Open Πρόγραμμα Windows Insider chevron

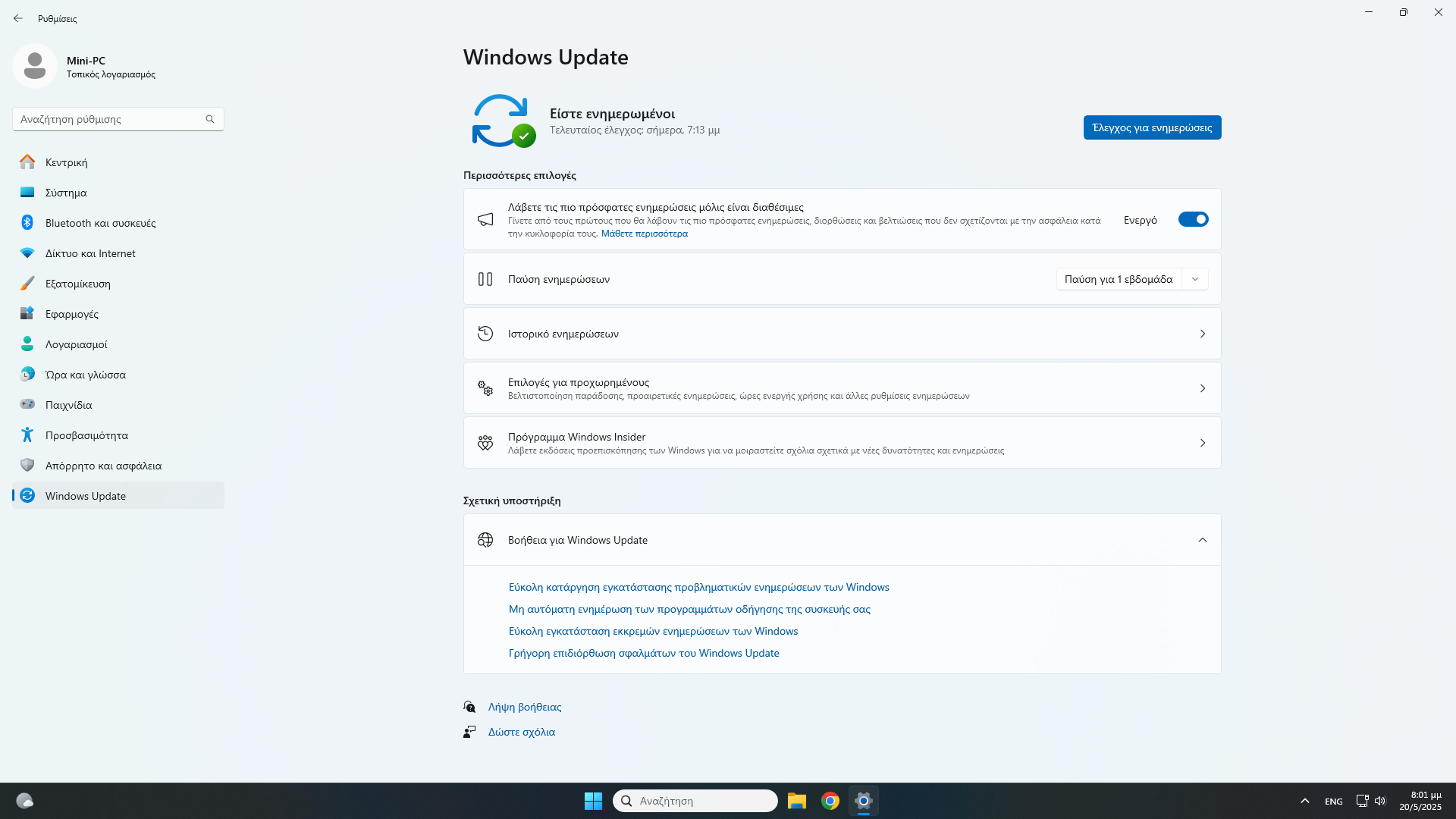pos(1203,443)
